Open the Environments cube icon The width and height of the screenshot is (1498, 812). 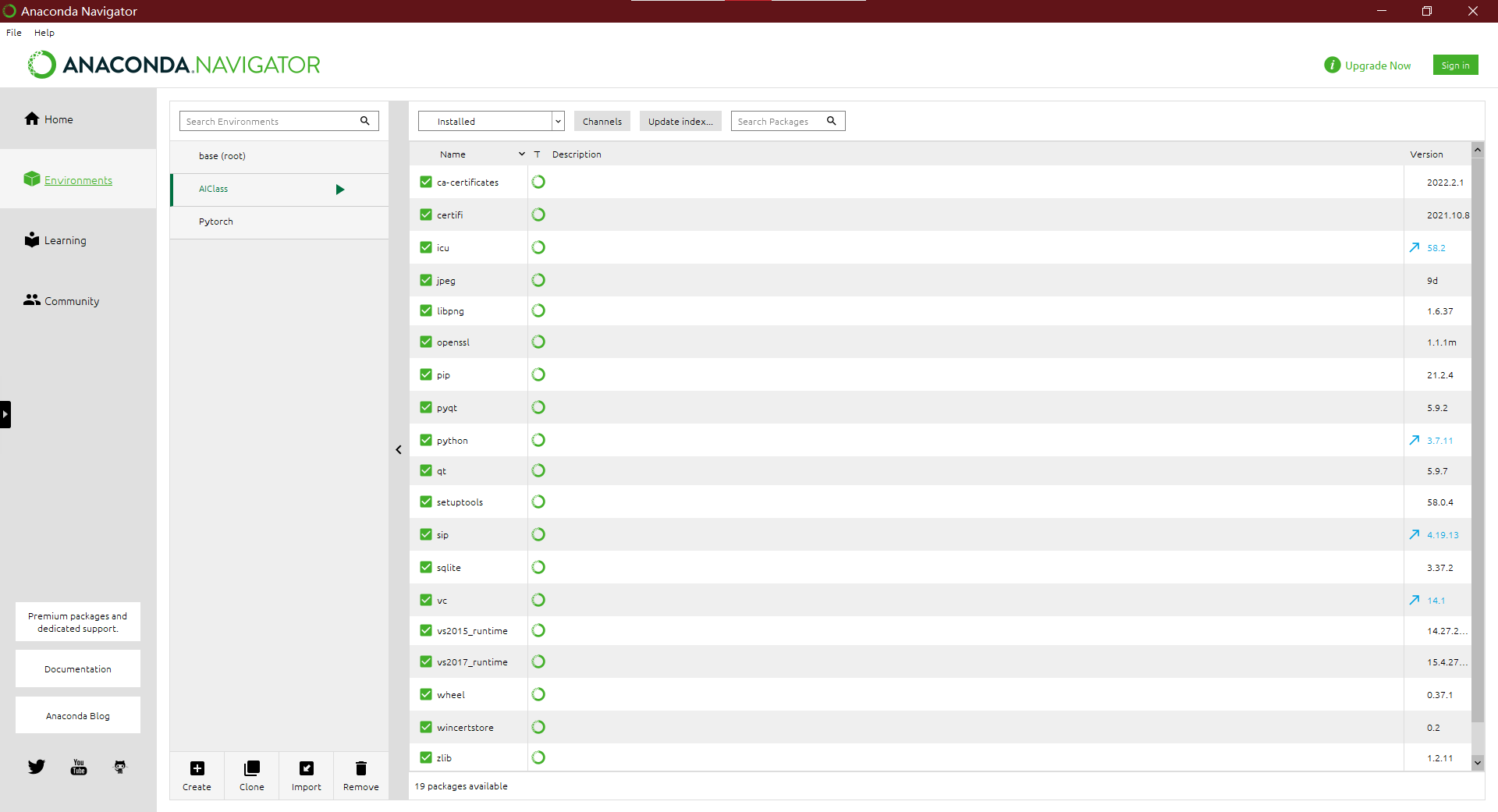[32, 179]
